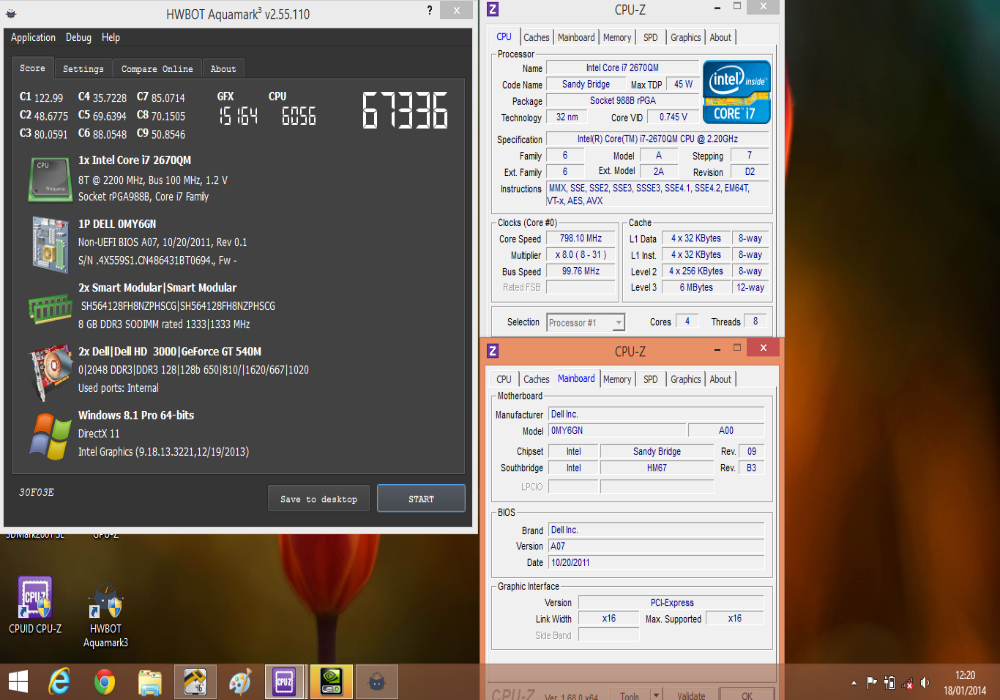Click the Tools button in CPU-Z
1000x700 pixels.
coord(629,694)
